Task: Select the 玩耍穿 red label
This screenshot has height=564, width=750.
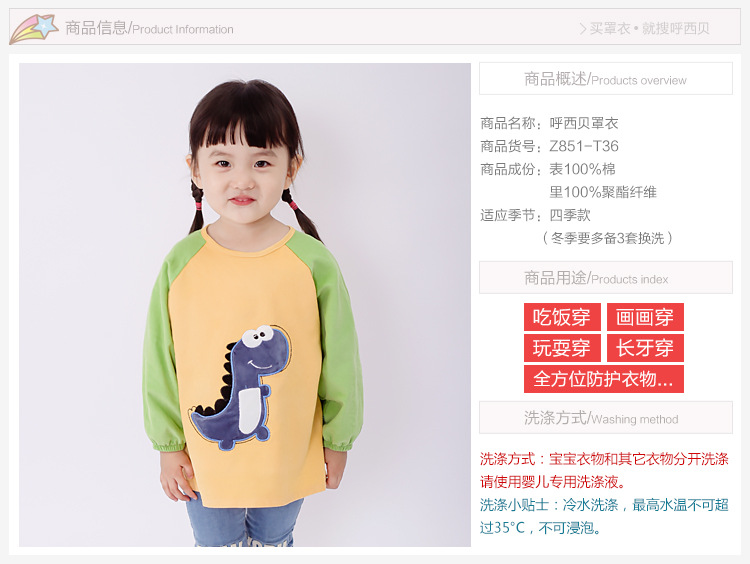Action: click(562, 348)
